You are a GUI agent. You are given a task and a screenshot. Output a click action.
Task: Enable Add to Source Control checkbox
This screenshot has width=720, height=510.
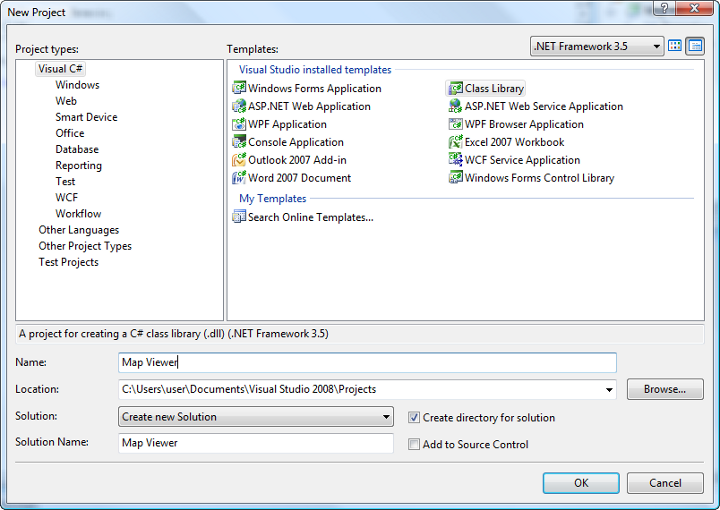[x=414, y=444]
